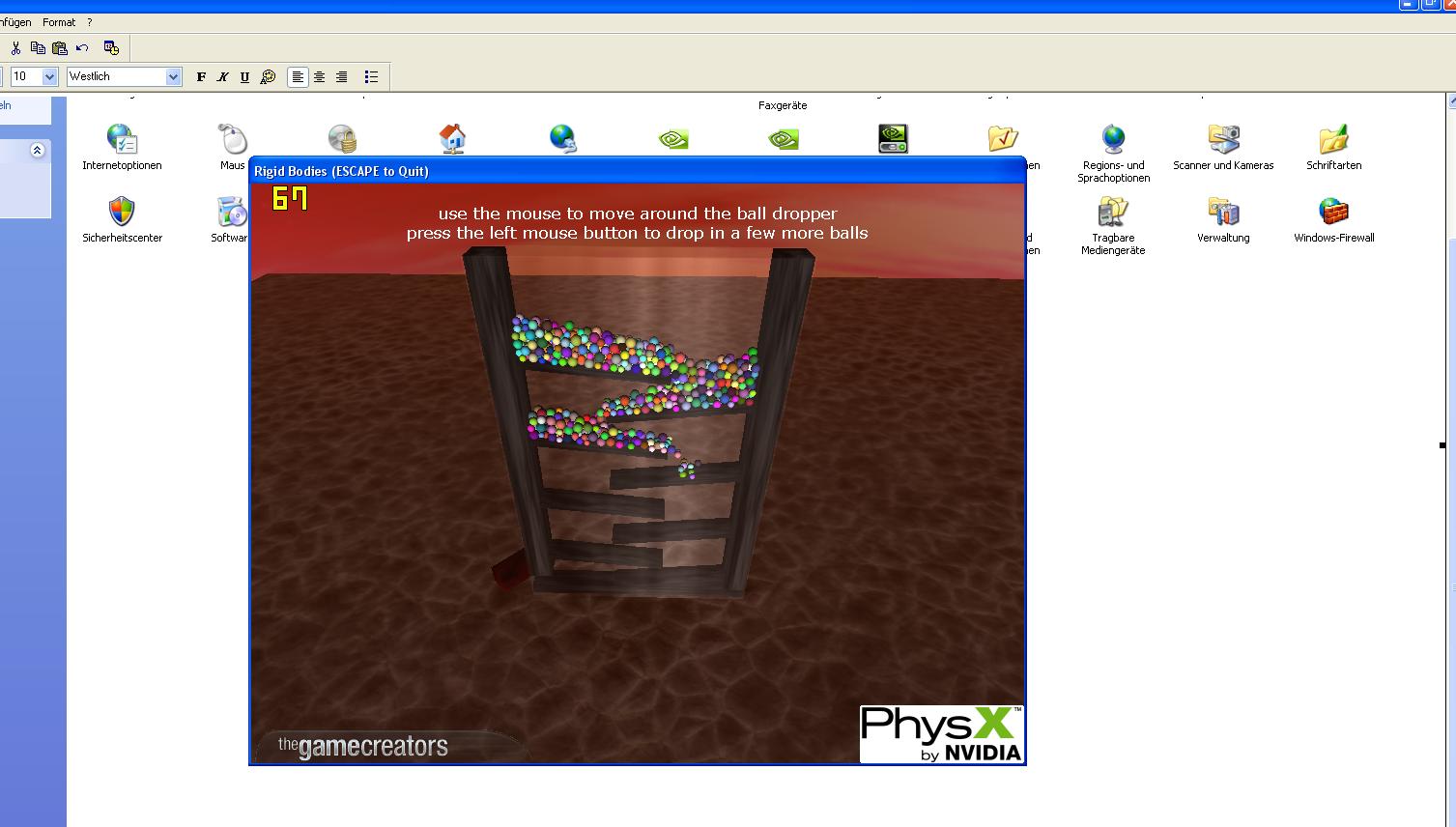
Task: Open the font size dropdown showing 10
Action: (49, 76)
